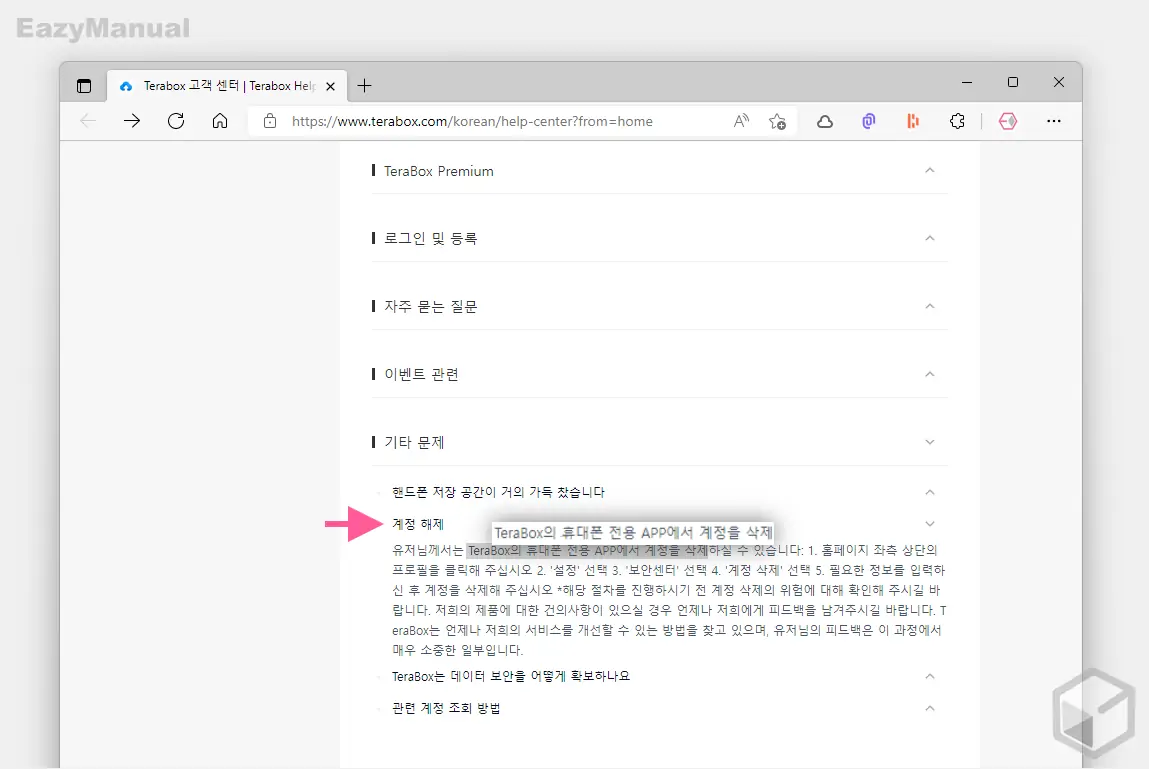
Task: Click the Home button in the browser toolbar
Action: tap(220, 121)
